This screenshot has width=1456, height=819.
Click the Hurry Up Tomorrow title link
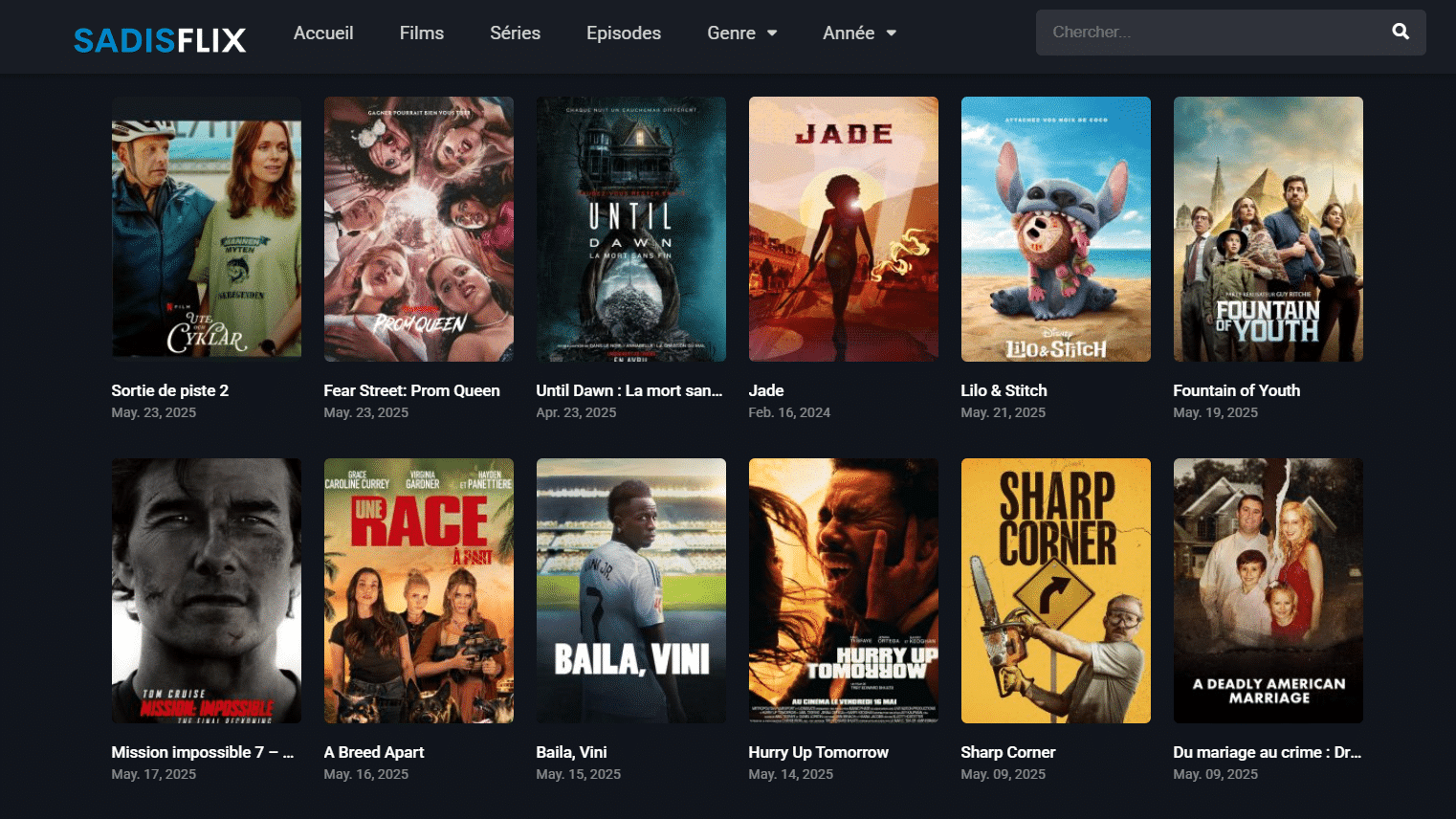point(818,752)
